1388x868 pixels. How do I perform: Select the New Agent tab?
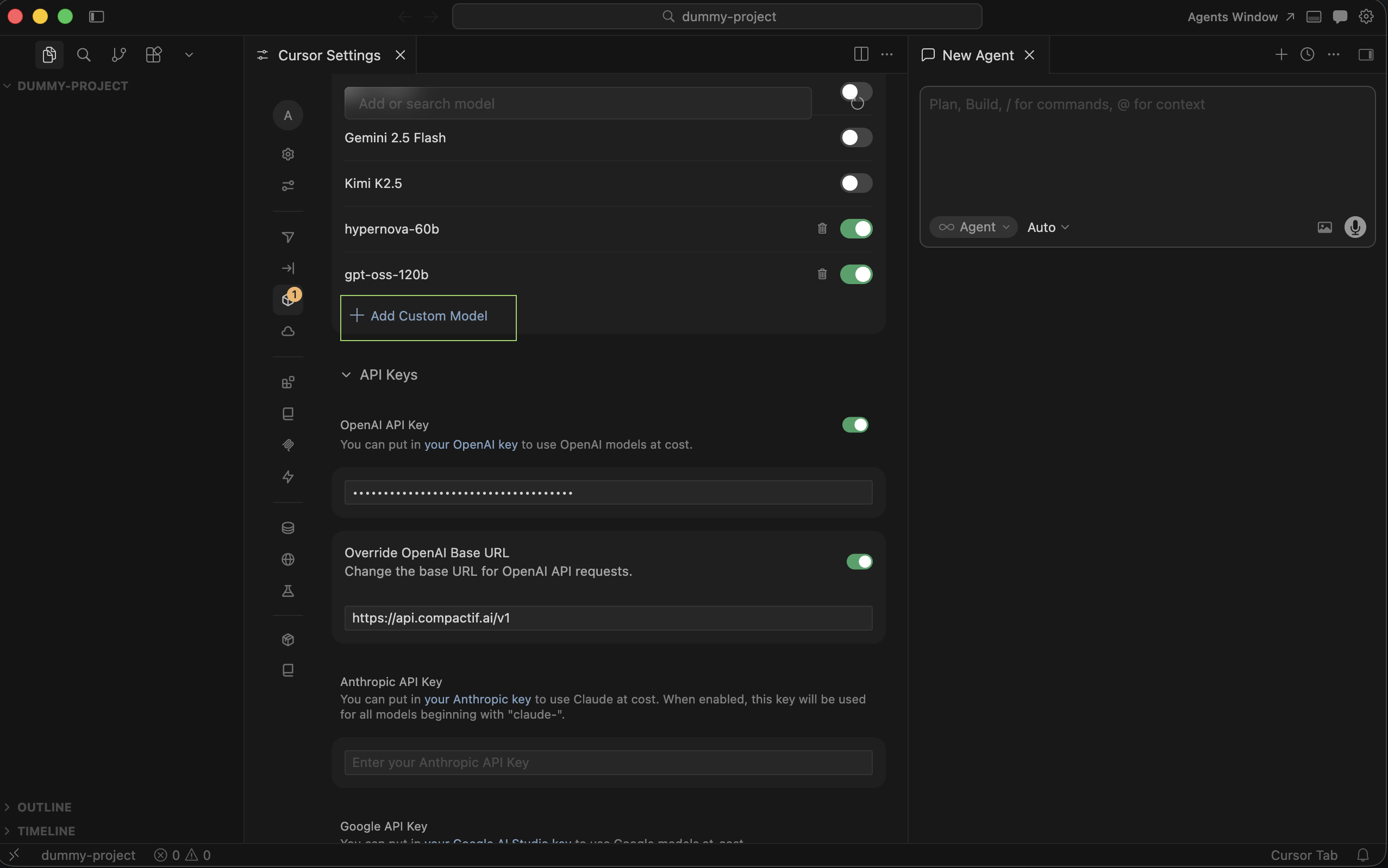click(978, 55)
